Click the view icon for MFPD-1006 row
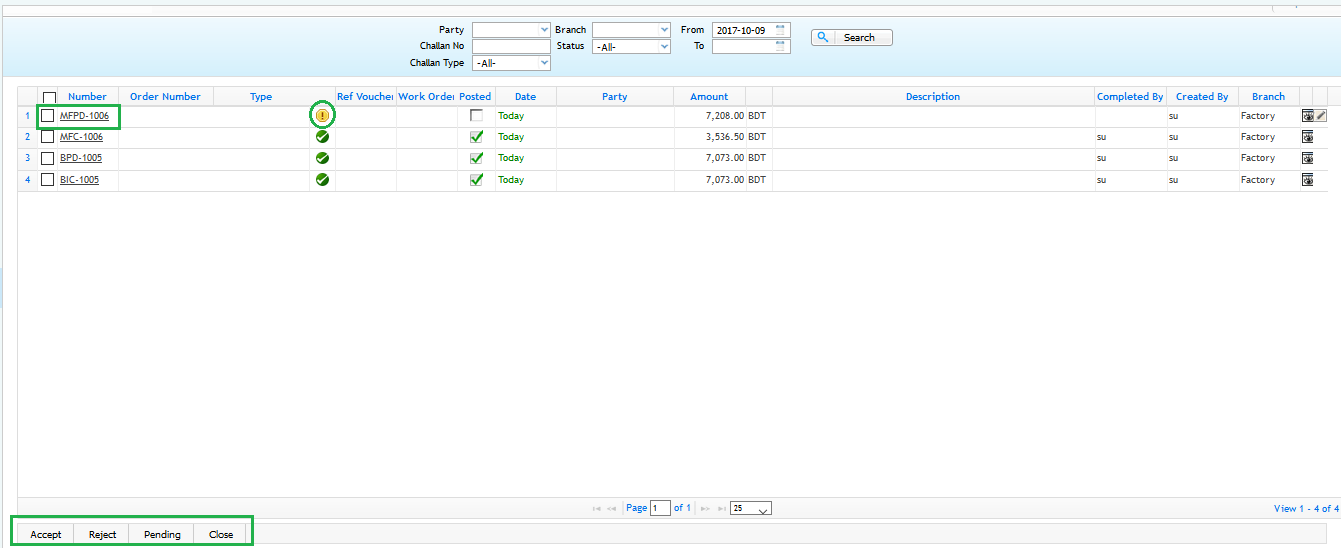The height and width of the screenshot is (548, 1341). 1307,116
